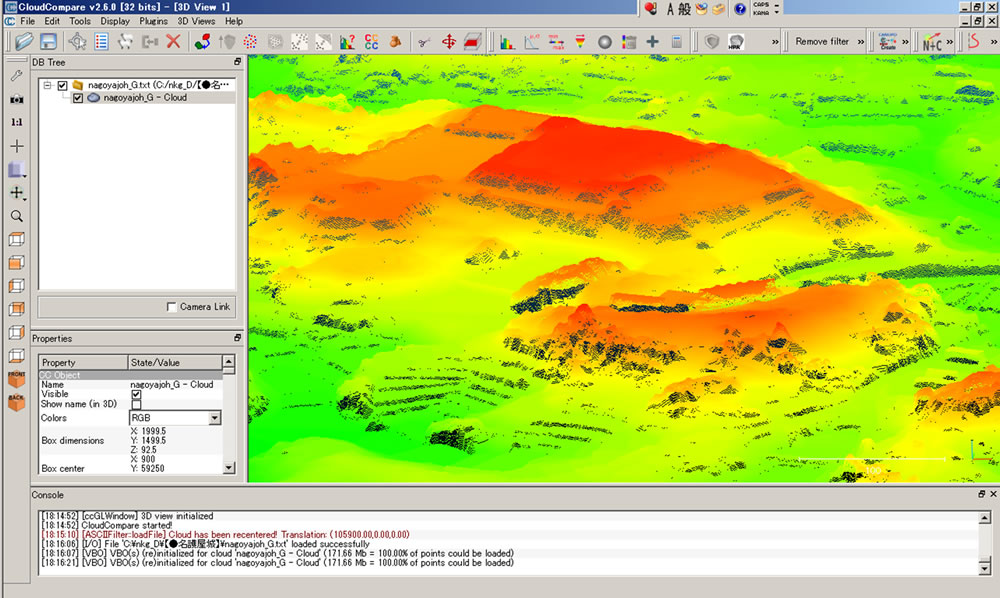Click the camera icon in view sidebar
The height and width of the screenshot is (598, 1000).
coord(17,99)
